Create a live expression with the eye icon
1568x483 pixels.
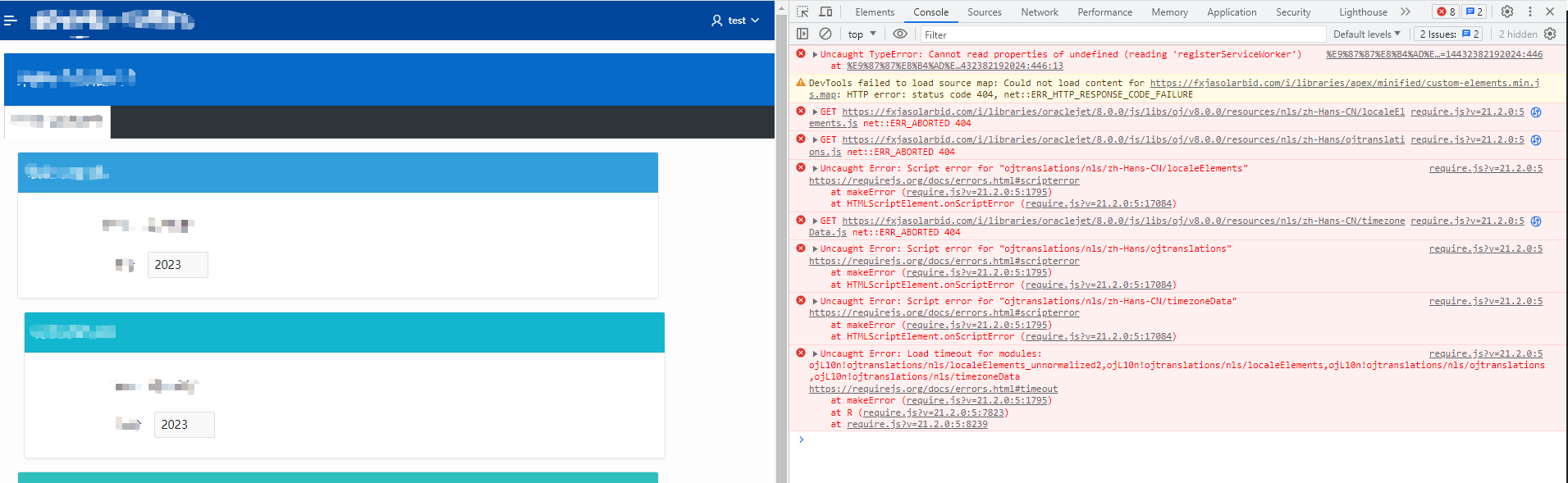(x=900, y=34)
